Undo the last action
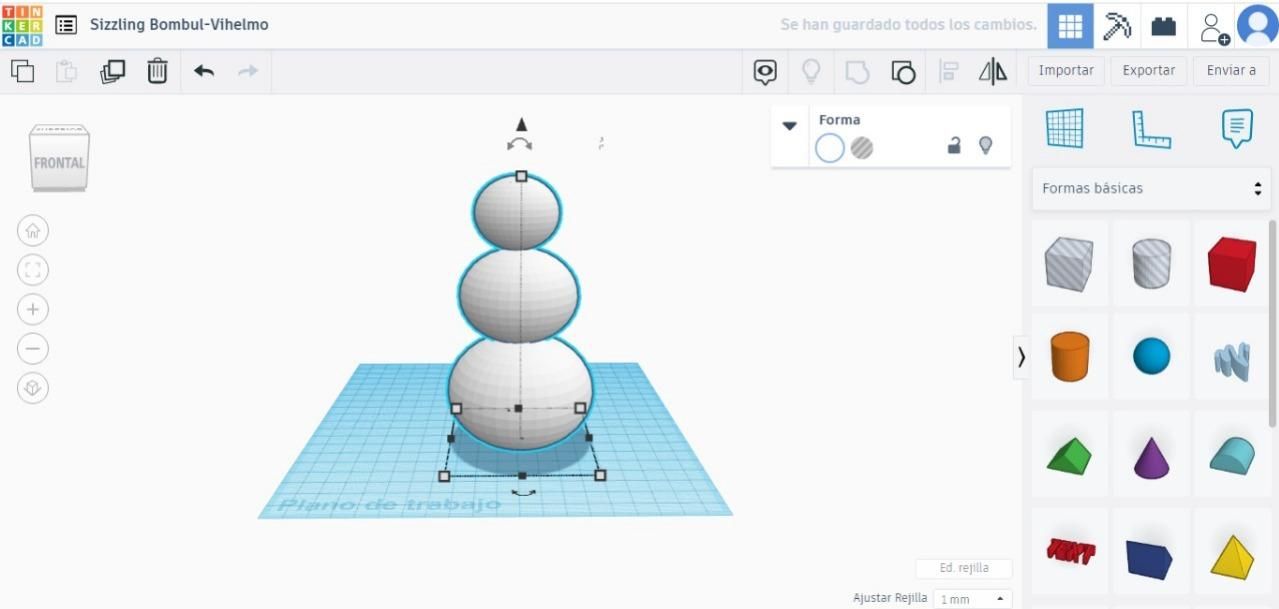The image size is (1279, 609). (204, 71)
